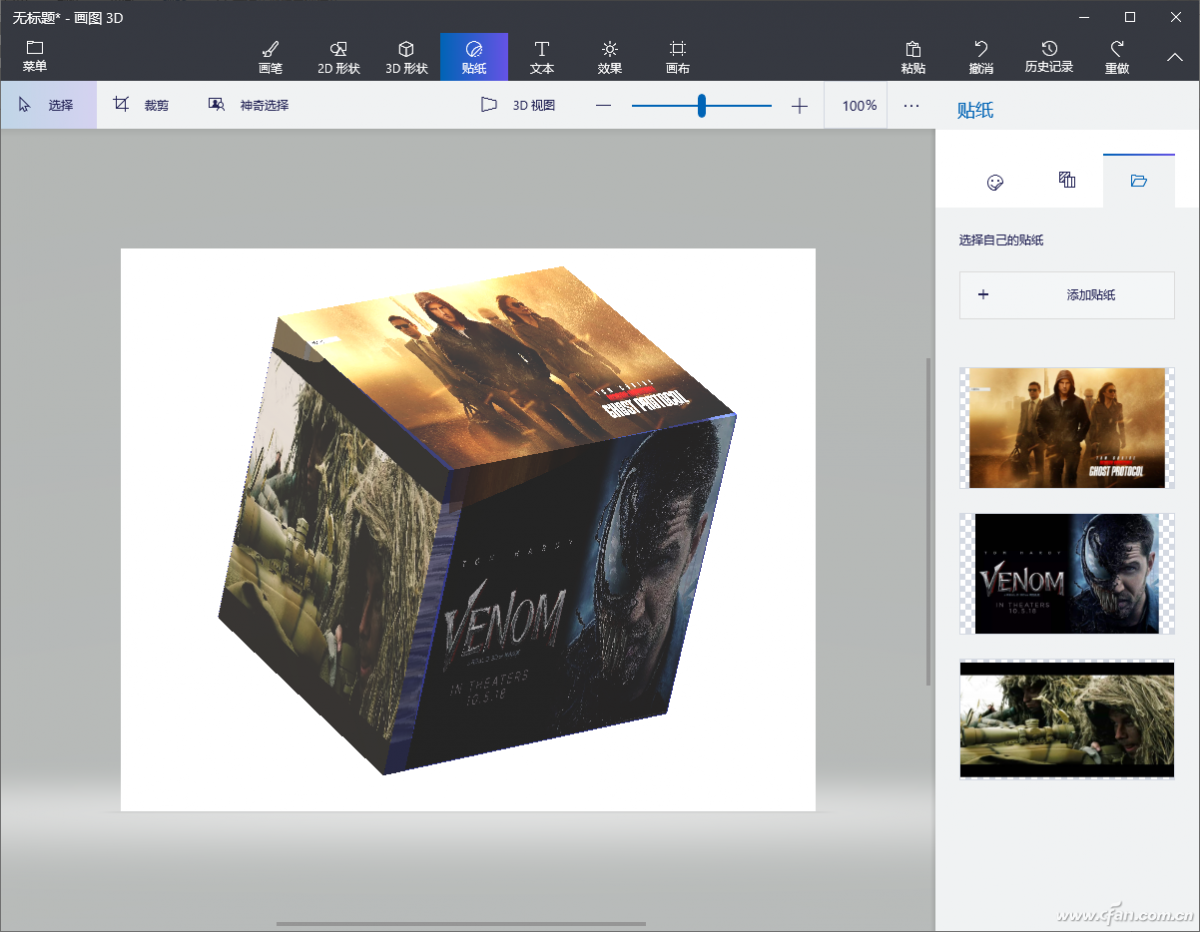Enable the 裁剪 crop tool
1200x932 pixels.
tap(141, 105)
